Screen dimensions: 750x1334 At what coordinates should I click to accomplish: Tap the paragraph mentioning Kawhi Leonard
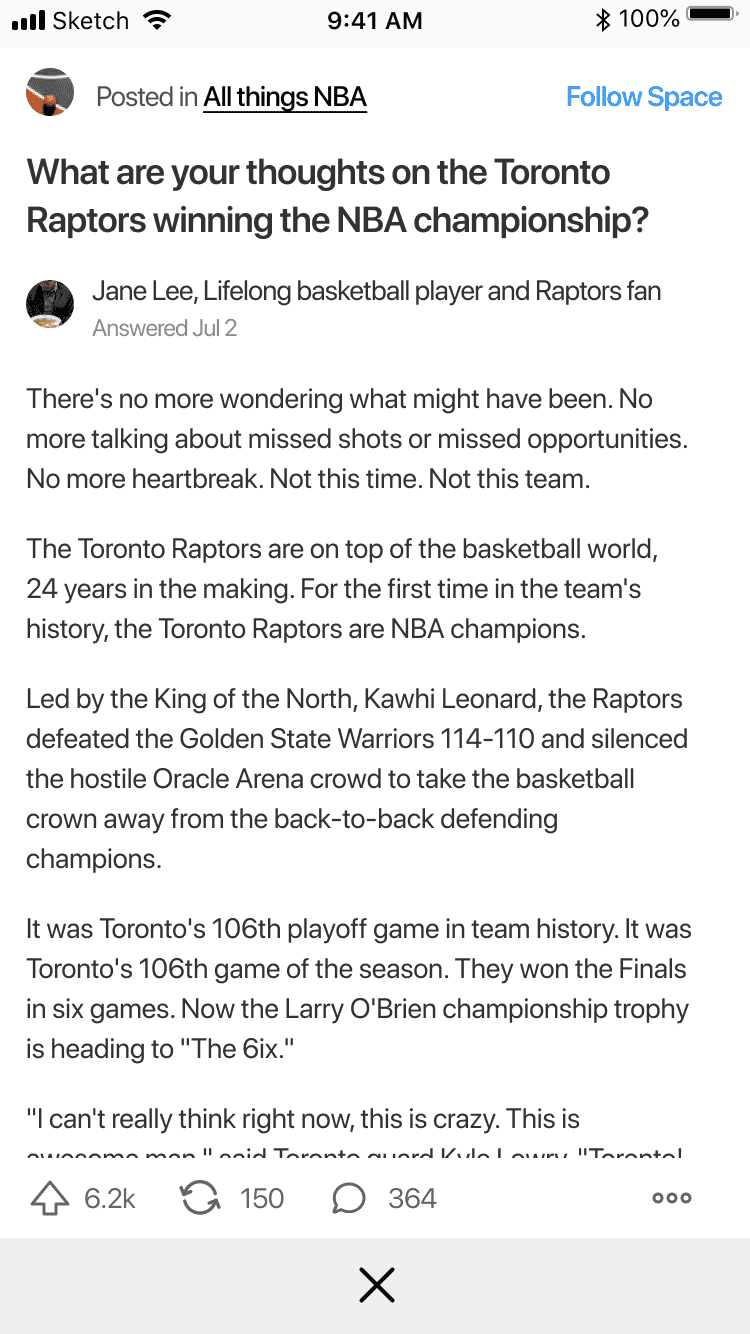click(356, 778)
